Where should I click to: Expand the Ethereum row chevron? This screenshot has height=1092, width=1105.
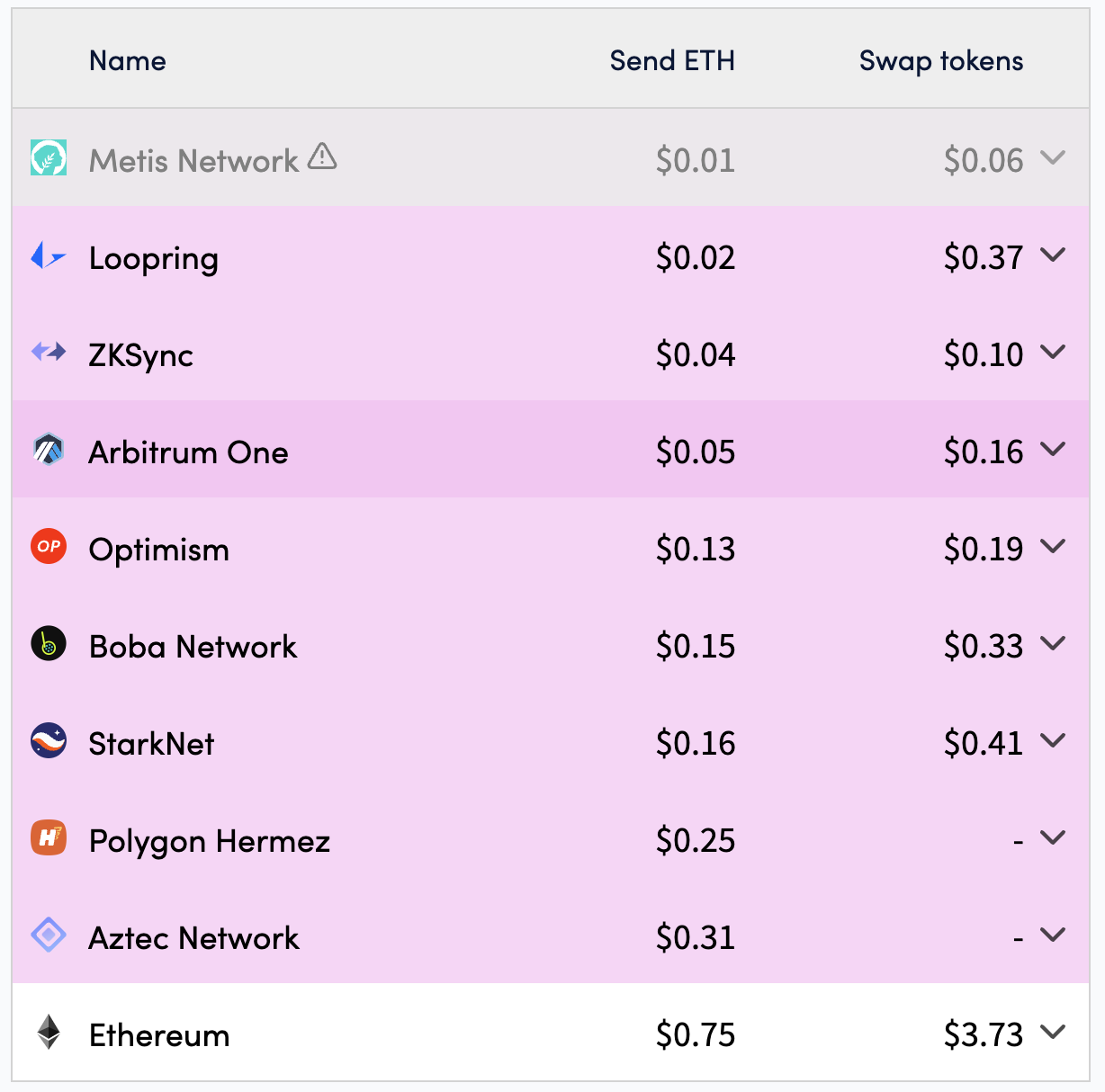click(1053, 1032)
